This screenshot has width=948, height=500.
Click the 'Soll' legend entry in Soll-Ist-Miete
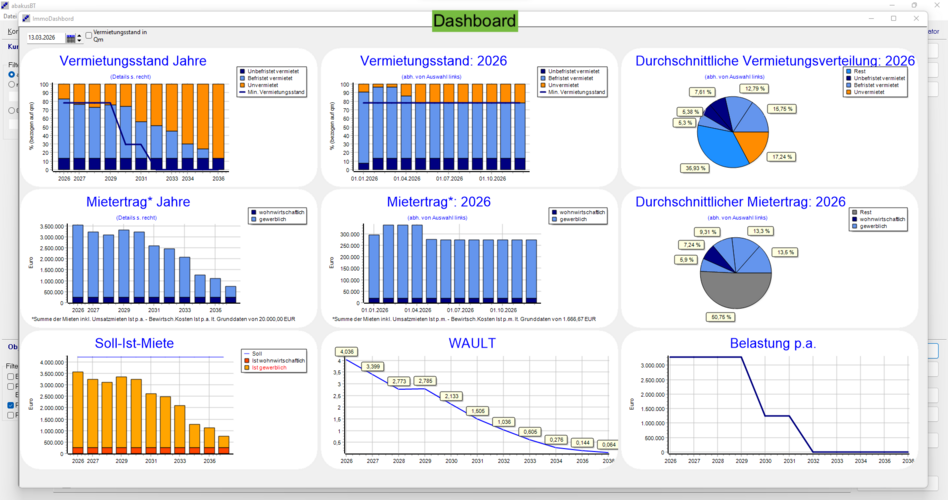[251, 354]
